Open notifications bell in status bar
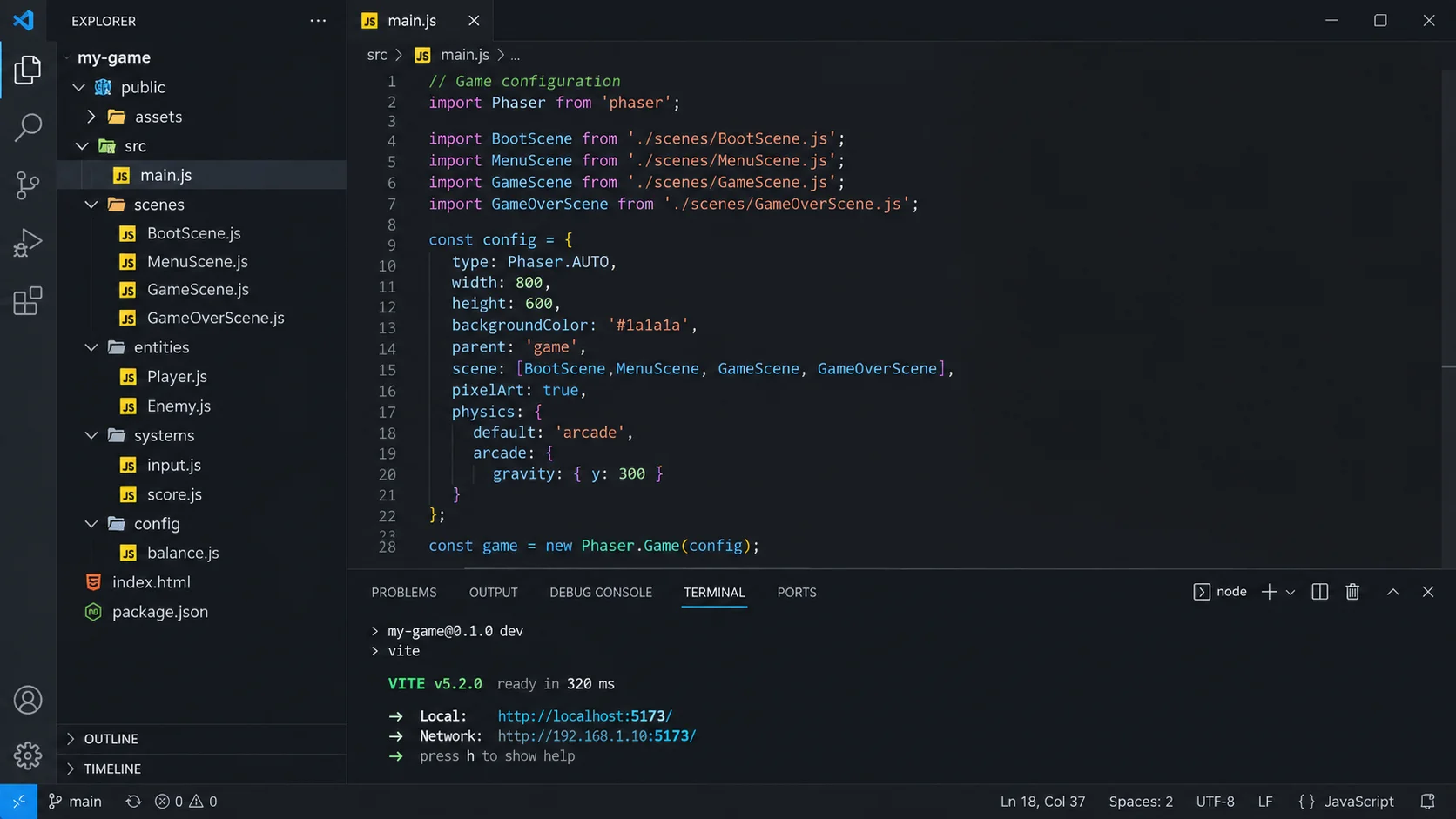Screen dimensions: 1456x819 coord(1427,802)
